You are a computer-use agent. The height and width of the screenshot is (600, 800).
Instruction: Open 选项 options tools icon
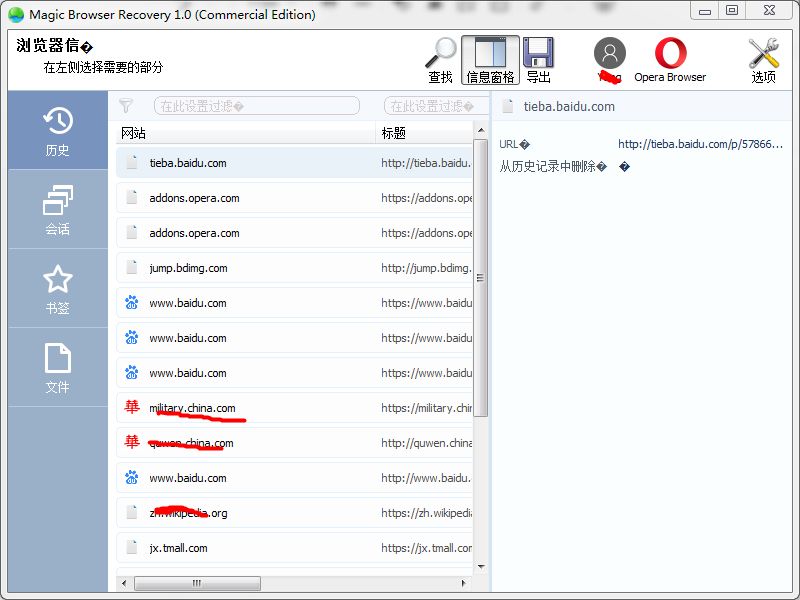tap(763, 60)
